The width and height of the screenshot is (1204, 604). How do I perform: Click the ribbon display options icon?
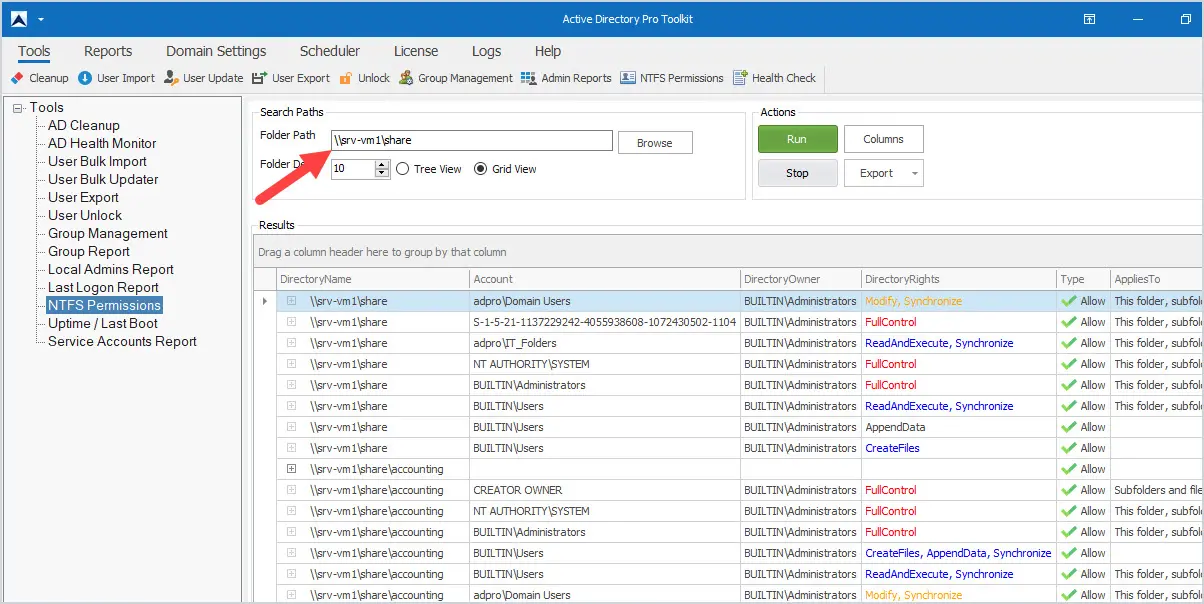1089,19
